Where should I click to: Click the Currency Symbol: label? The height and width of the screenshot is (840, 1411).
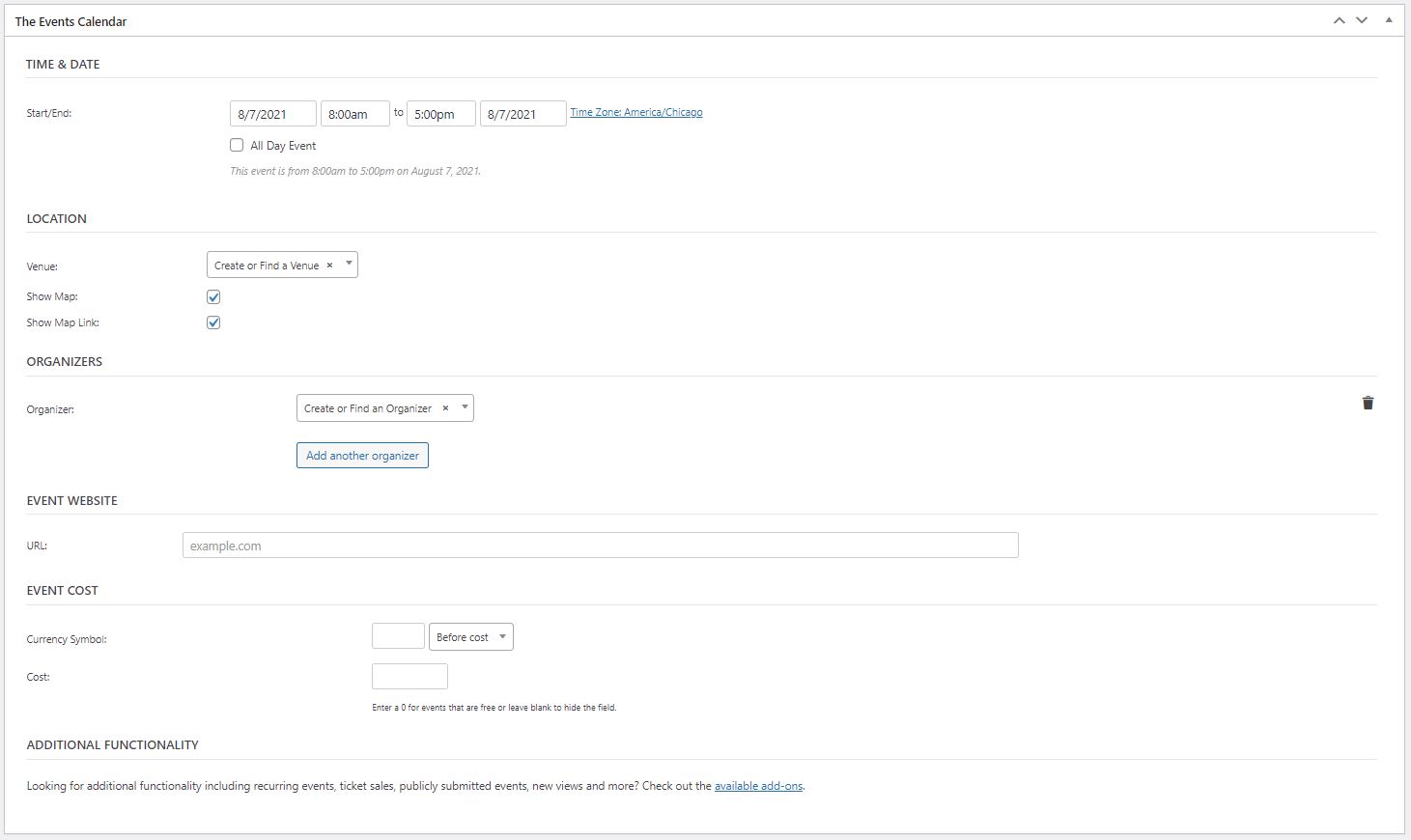(67, 639)
